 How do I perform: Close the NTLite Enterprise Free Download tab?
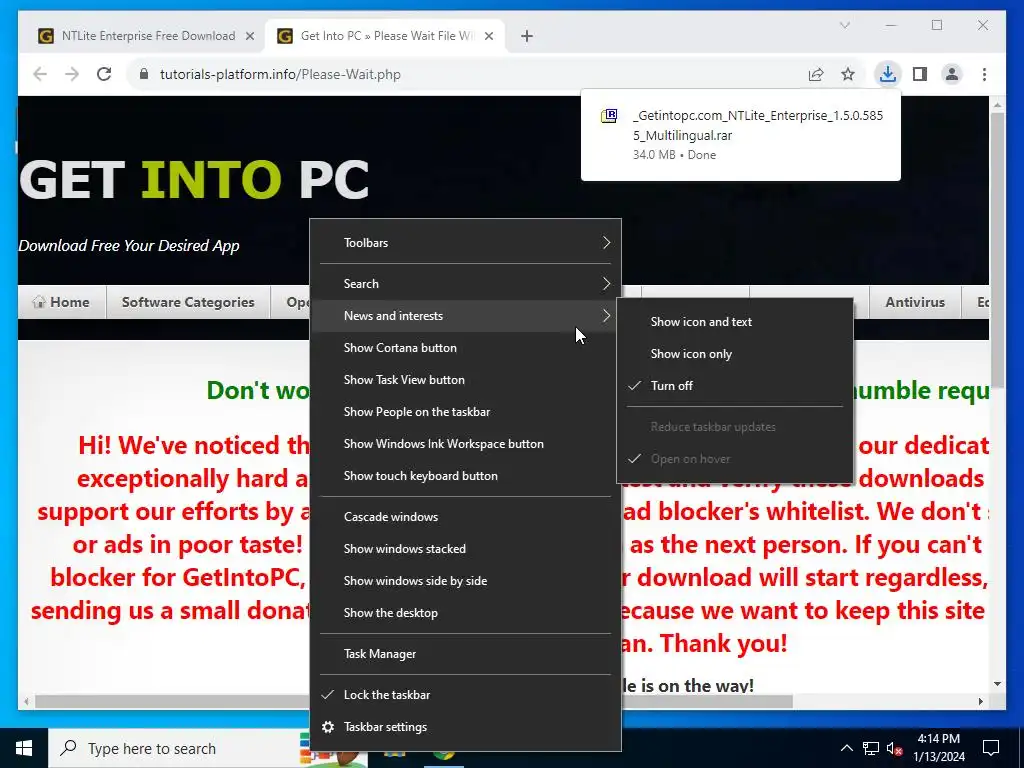pyautogui.click(x=249, y=37)
